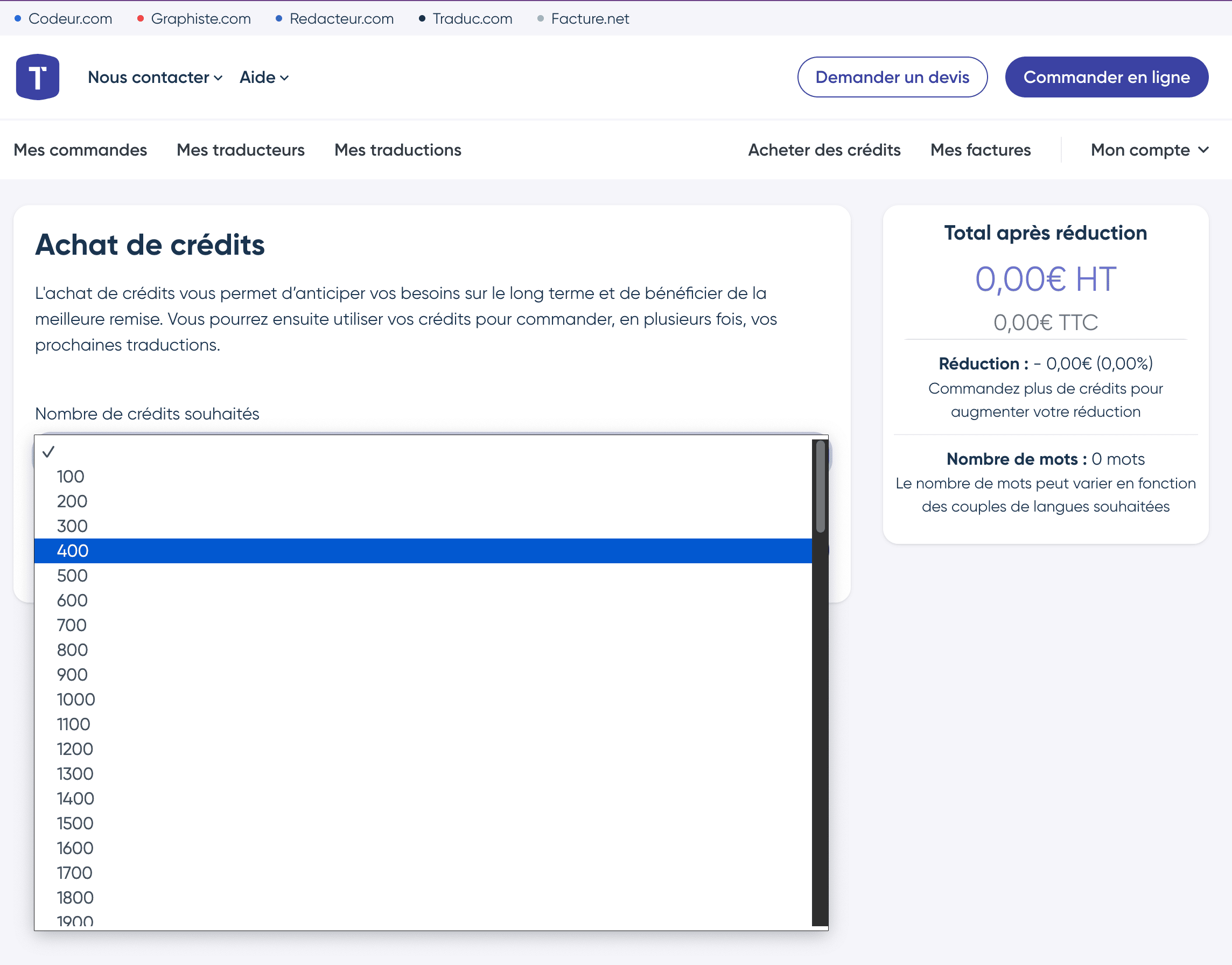Expand the Aide dropdown menu
The image size is (1232, 965).
click(x=264, y=78)
